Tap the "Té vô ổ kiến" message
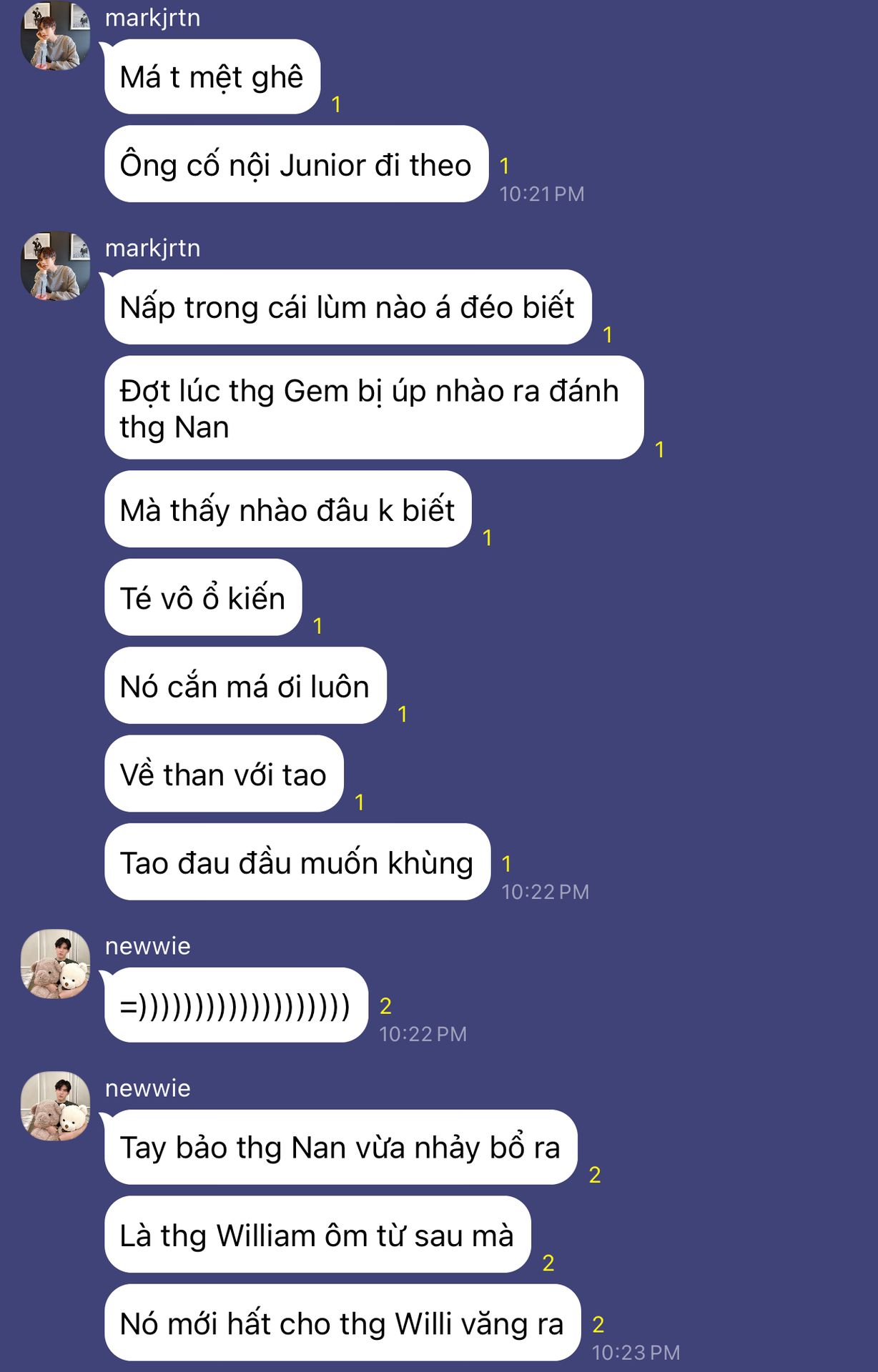This screenshot has width=878, height=1372. point(203,597)
